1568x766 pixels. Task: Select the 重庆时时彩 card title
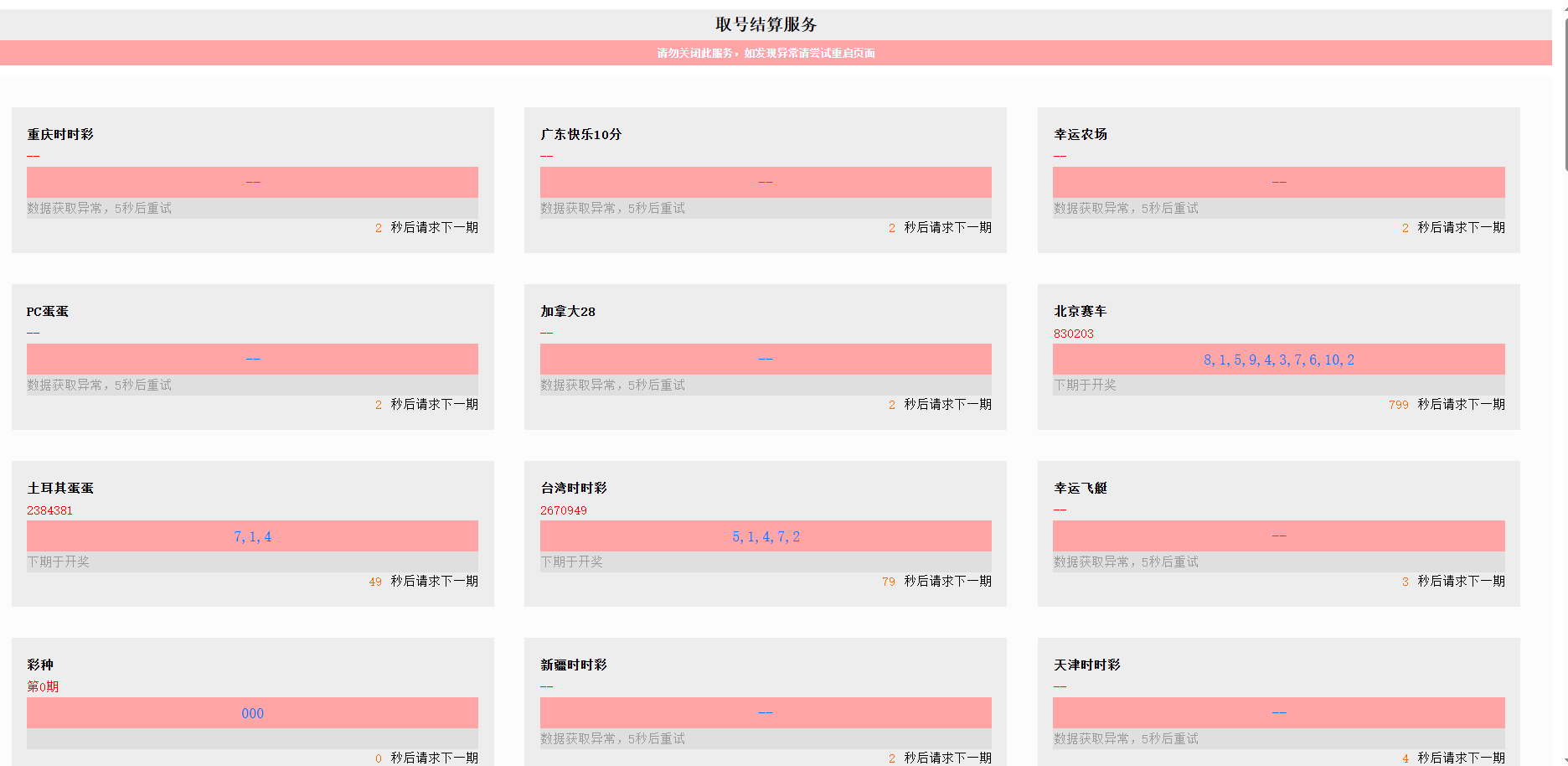[60, 134]
